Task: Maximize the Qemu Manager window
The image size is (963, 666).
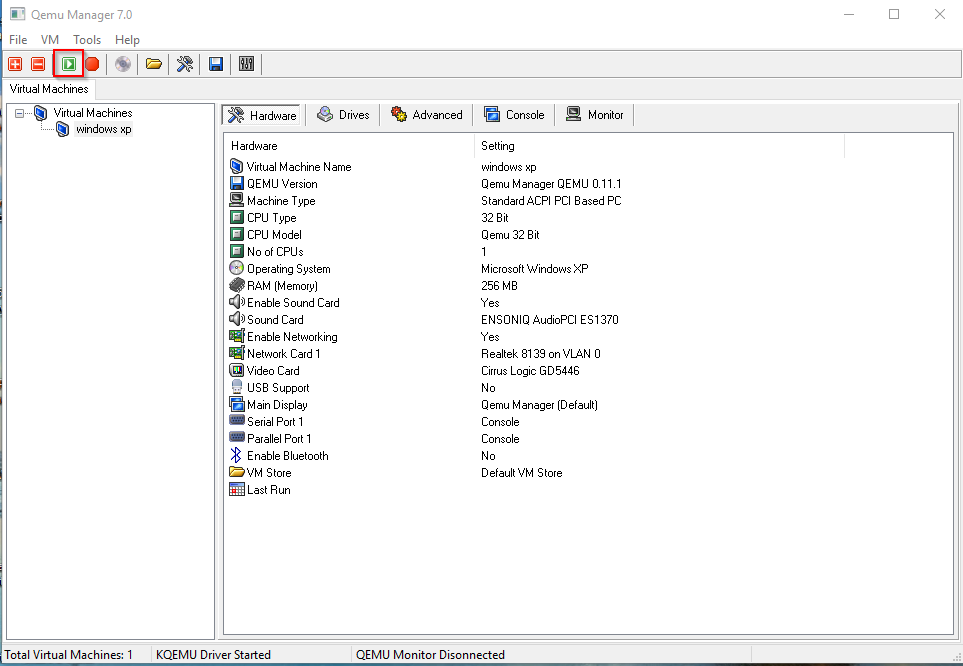Action: (894, 14)
